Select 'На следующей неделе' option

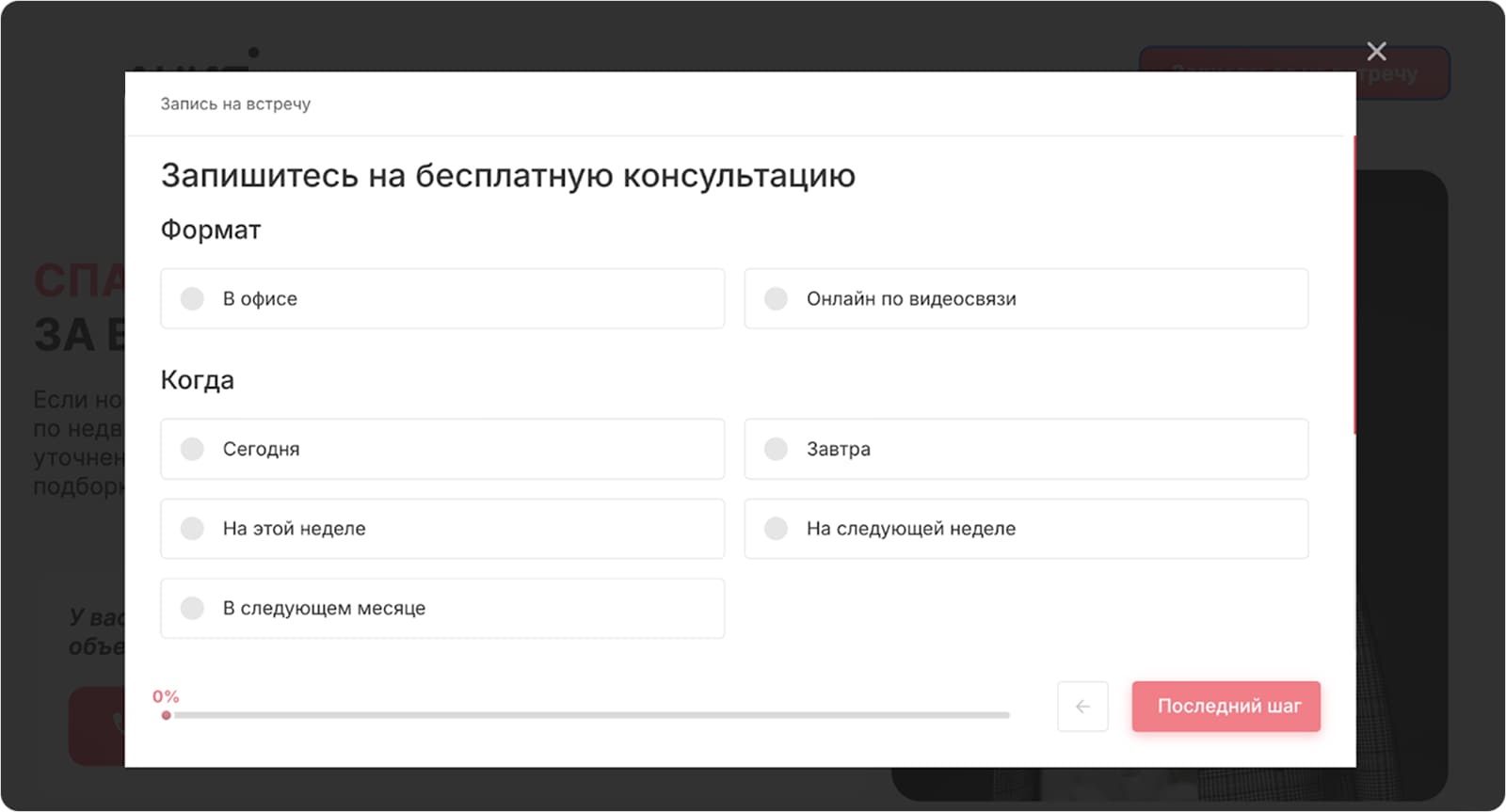coord(1026,529)
